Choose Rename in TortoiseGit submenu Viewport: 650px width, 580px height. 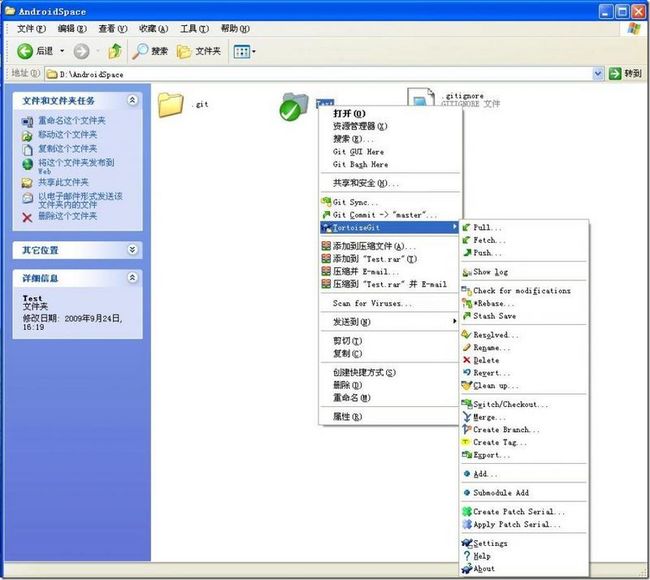point(524,348)
